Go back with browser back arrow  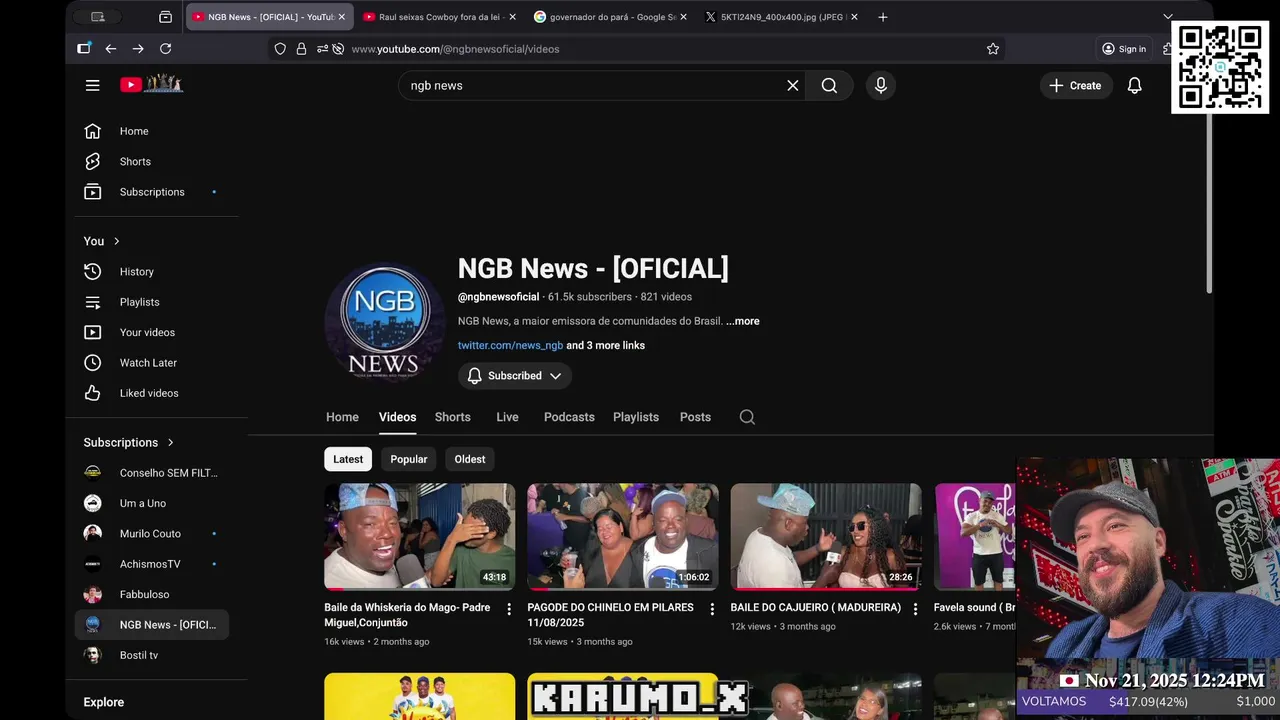(x=111, y=48)
